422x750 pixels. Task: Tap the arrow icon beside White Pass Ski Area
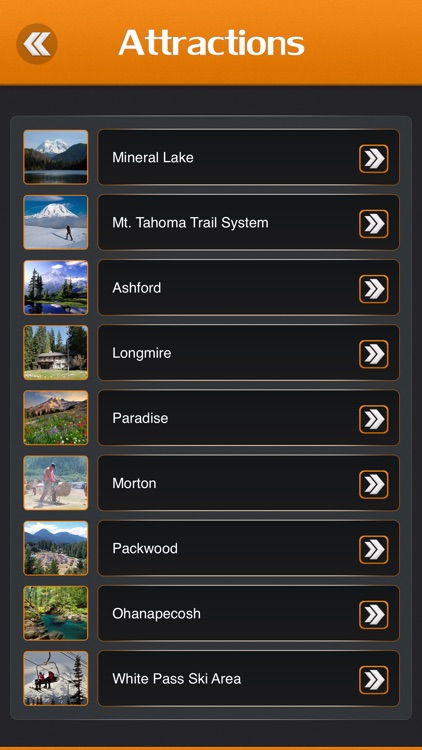click(x=374, y=680)
